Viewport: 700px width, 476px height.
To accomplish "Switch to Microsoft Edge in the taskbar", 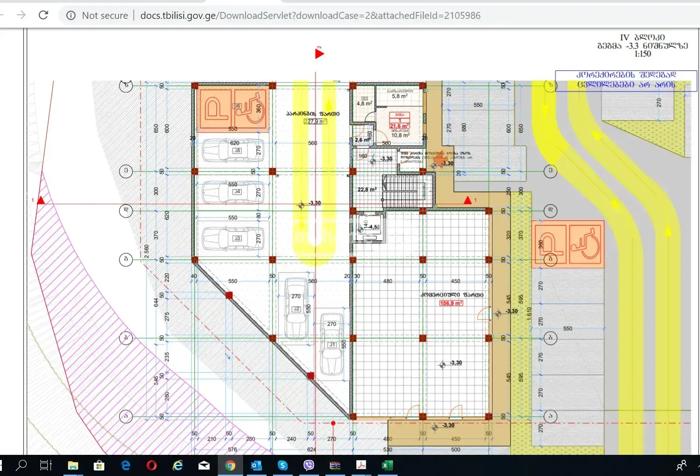I will click(126, 466).
